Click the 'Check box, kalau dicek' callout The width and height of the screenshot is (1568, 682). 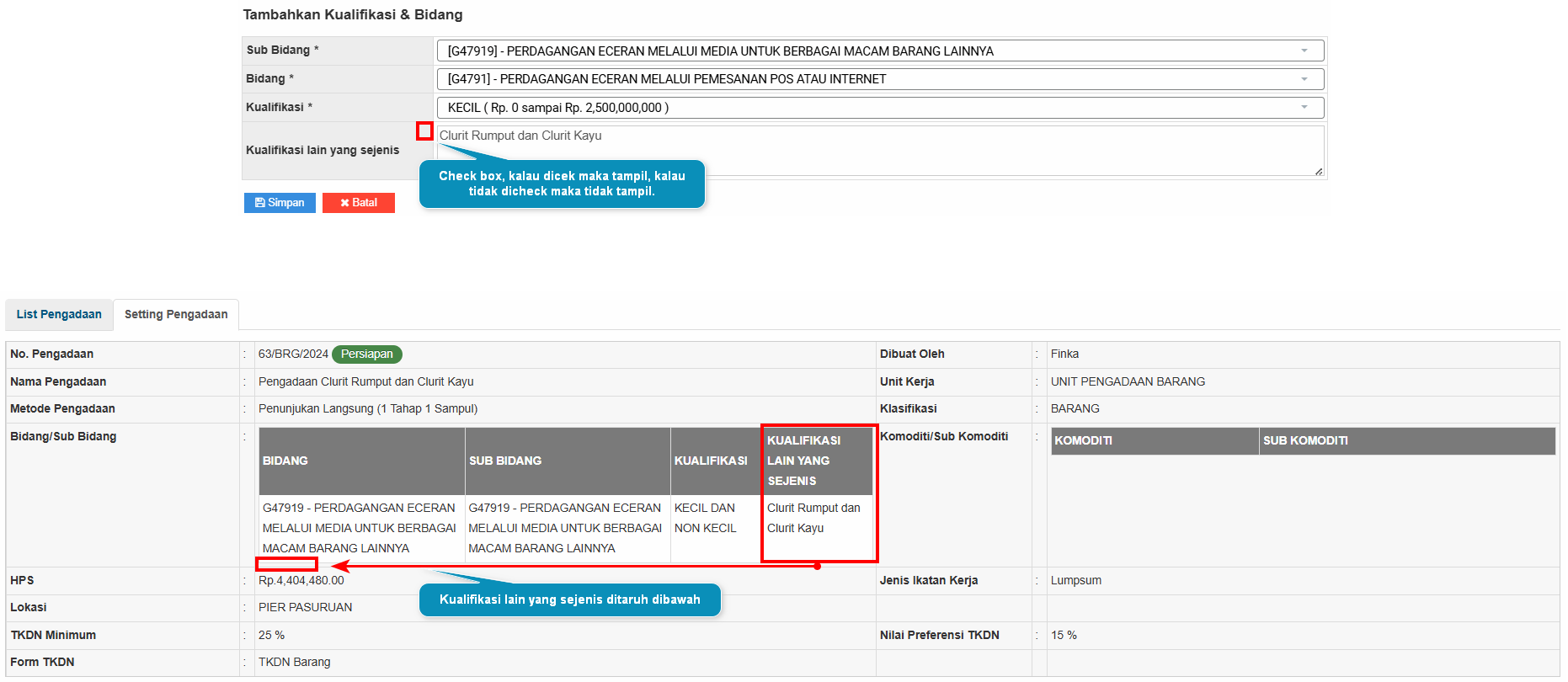point(562,184)
